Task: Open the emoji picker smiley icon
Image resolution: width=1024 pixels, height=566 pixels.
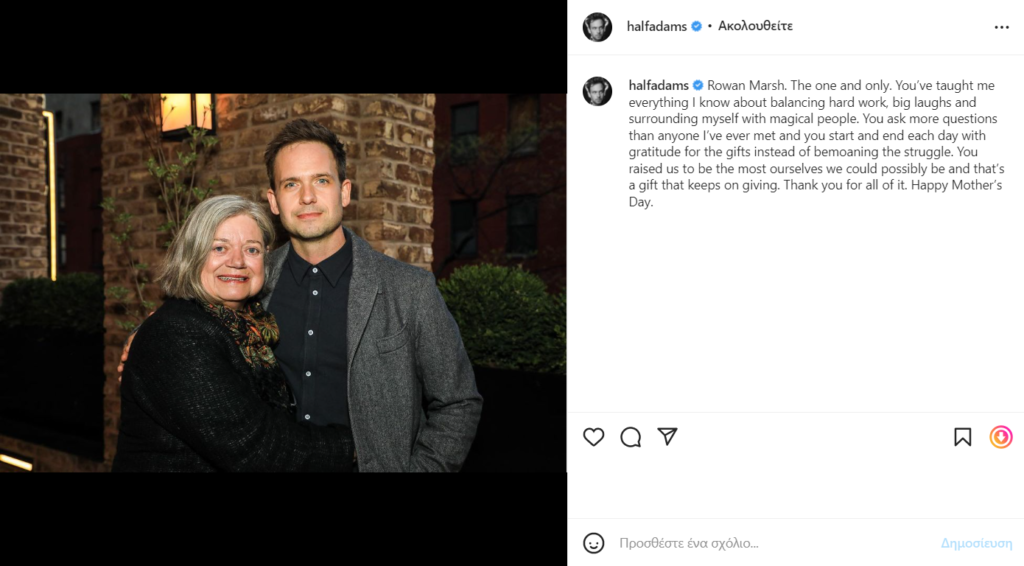Action: pos(594,543)
